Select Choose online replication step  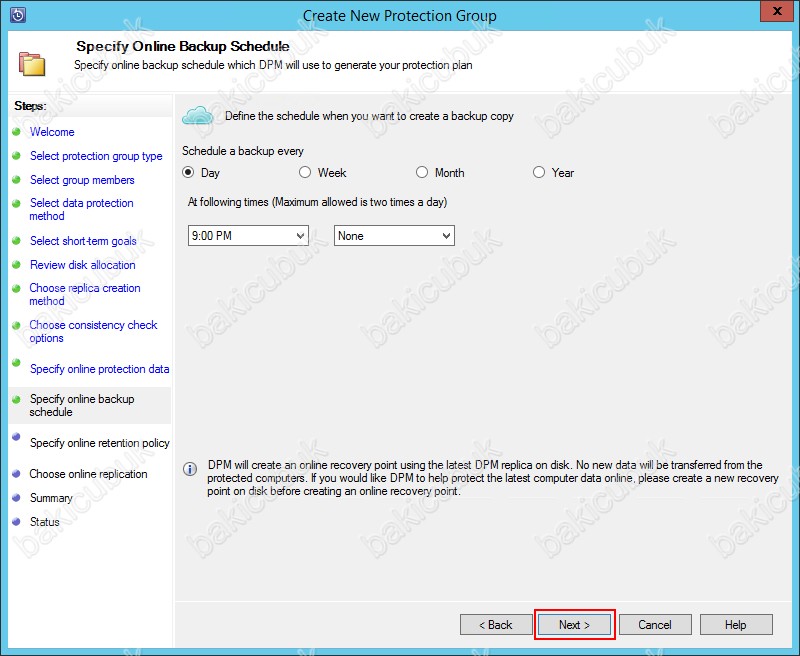pyautogui.click(x=88, y=474)
